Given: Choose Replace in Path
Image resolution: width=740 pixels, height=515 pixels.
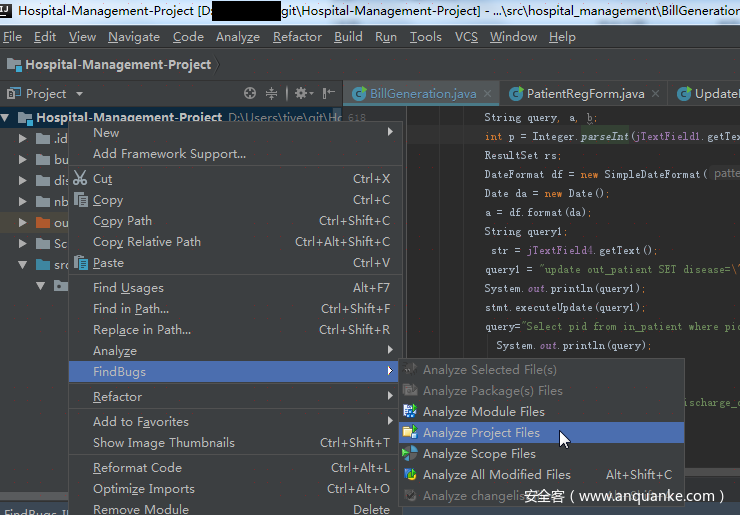Looking at the screenshot, I should point(235,329).
